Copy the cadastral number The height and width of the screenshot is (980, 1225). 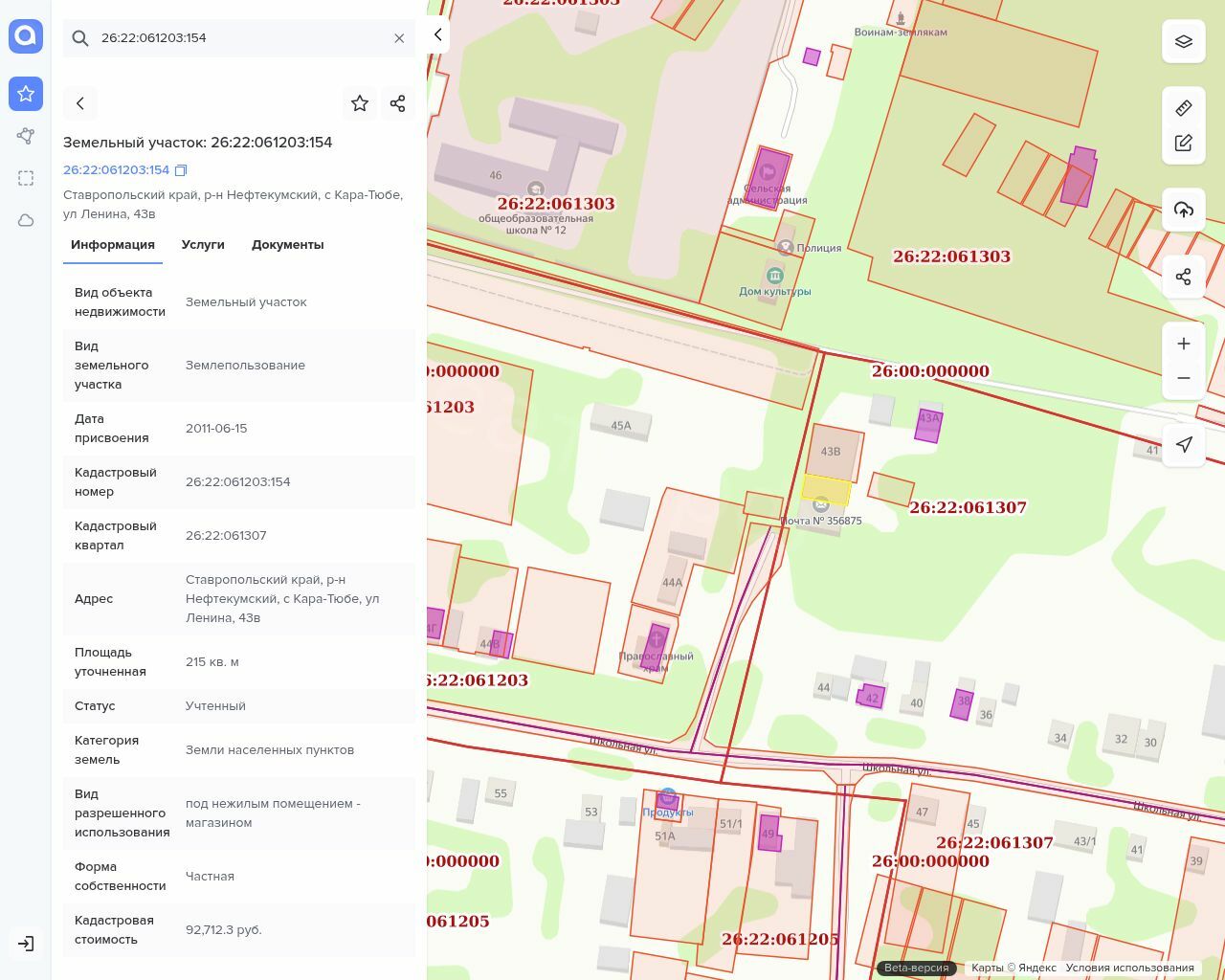coord(181,170)
